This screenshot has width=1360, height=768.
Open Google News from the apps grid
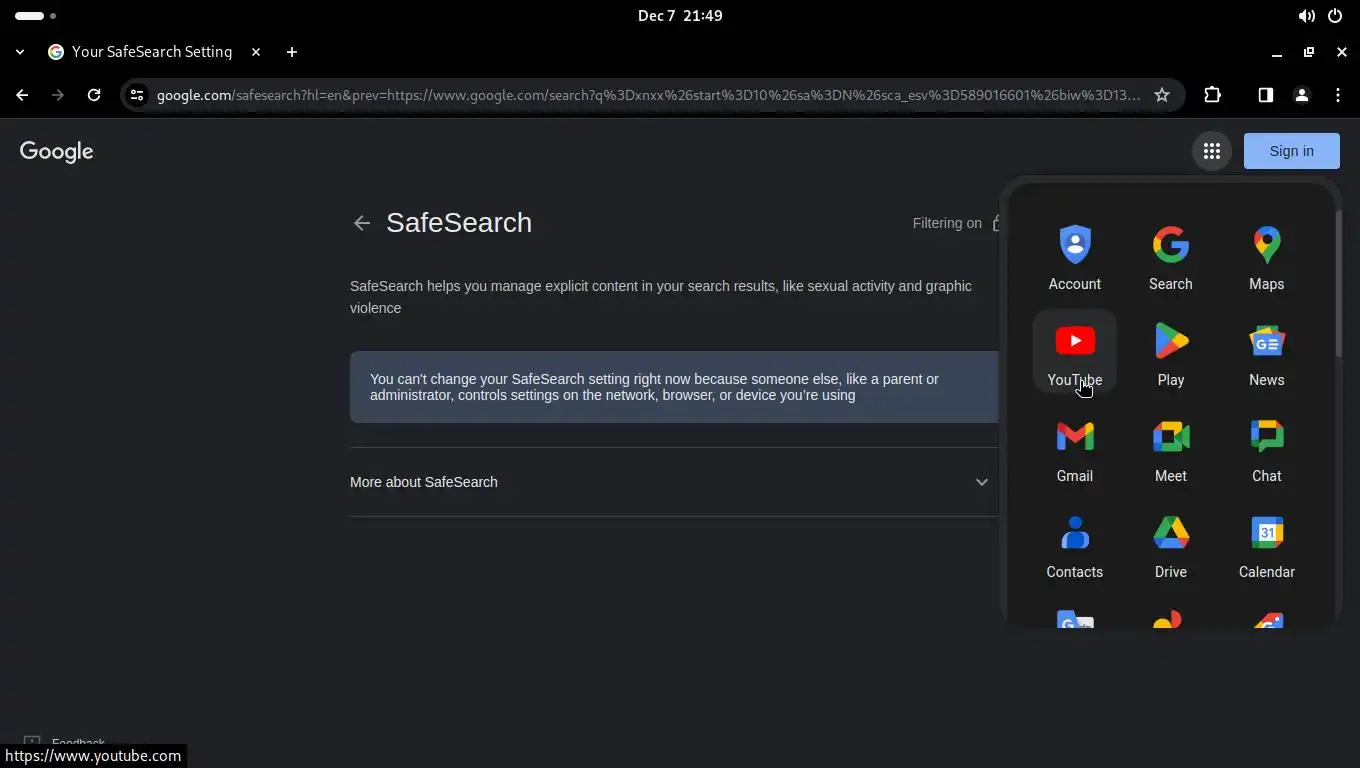click(x=1266, y=354)
